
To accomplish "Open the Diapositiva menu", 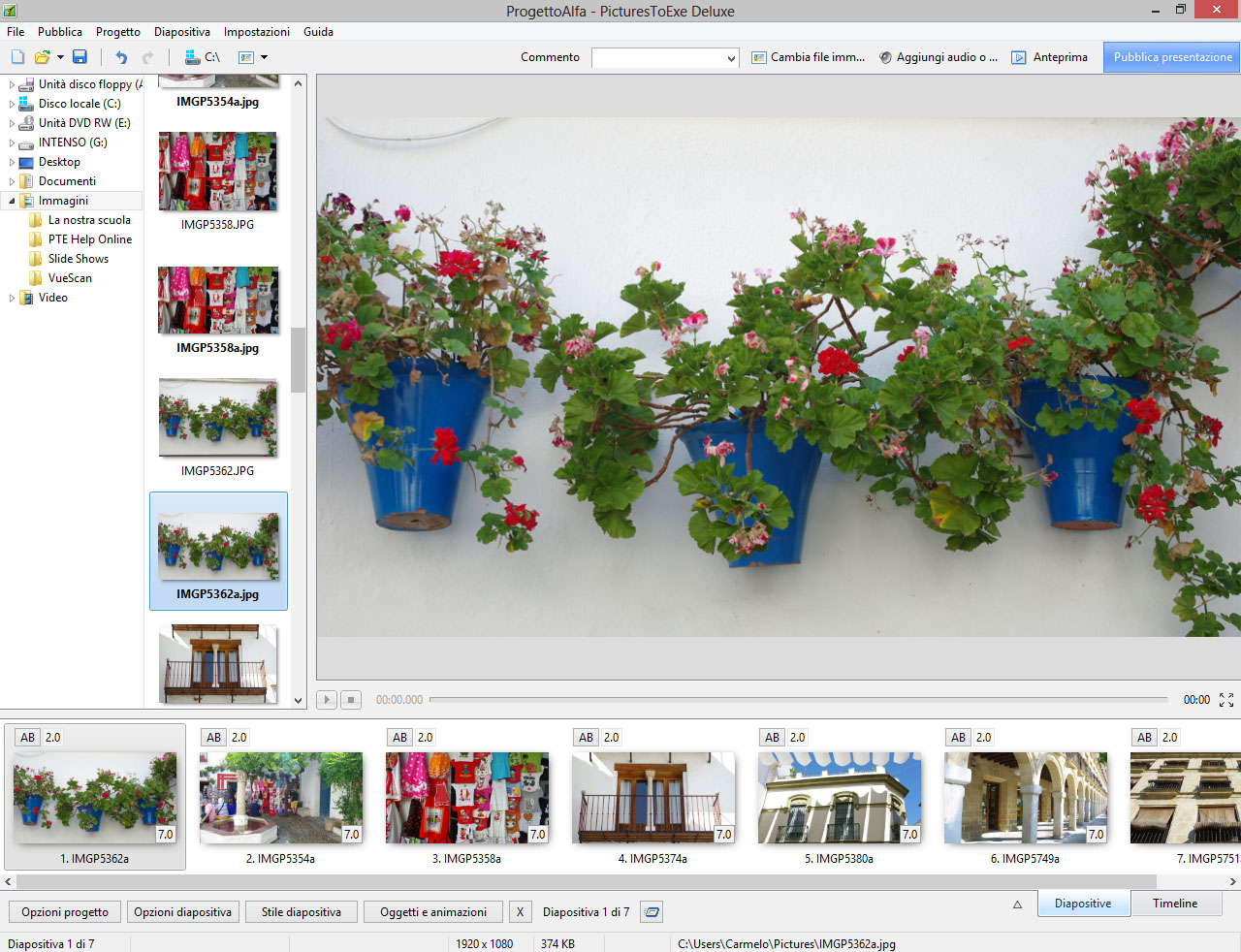I will 181,32.
